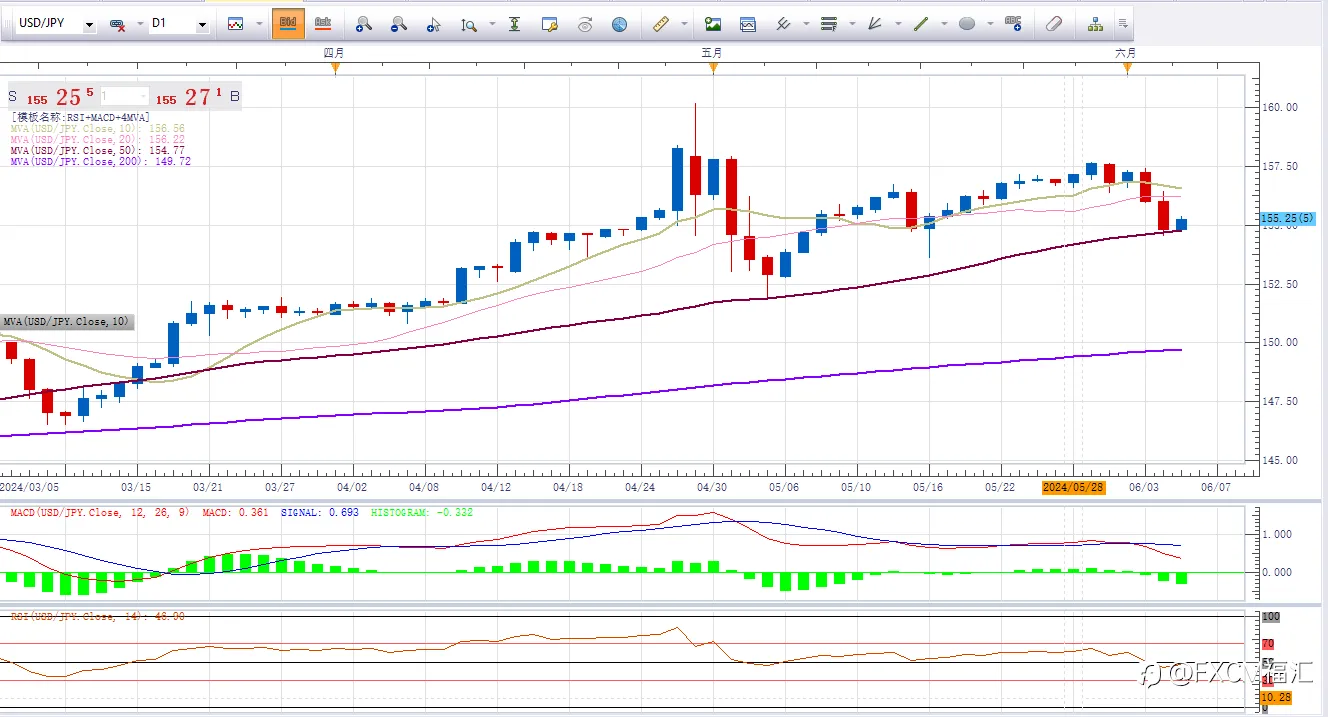Screen dimensions: 1328x717
Task: Open the D1 timeframe dropdown
Action: point(203,24)
